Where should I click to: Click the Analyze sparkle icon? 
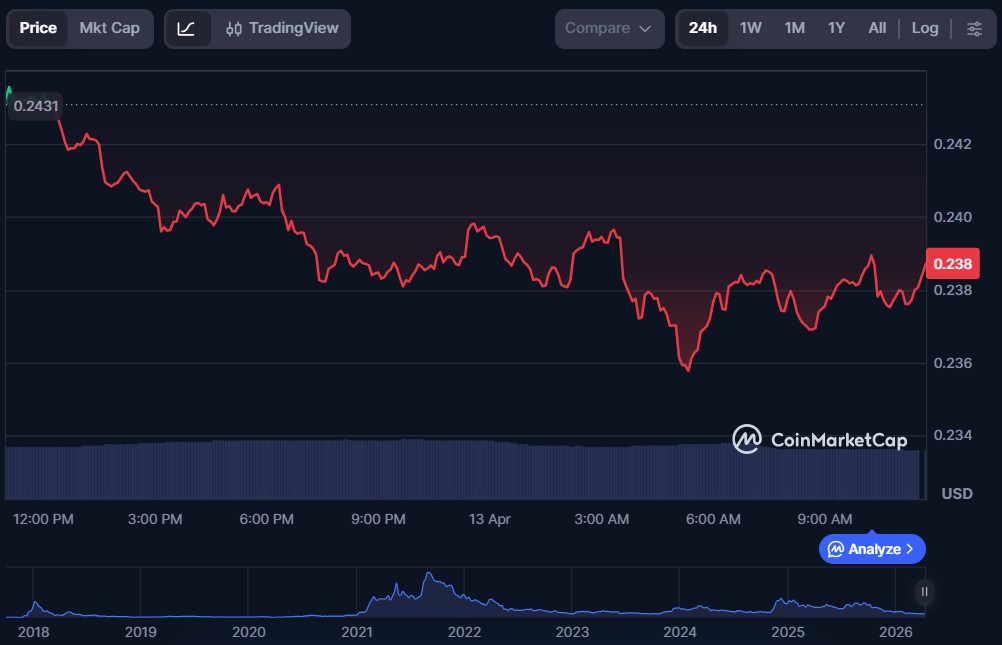point(835,549)
